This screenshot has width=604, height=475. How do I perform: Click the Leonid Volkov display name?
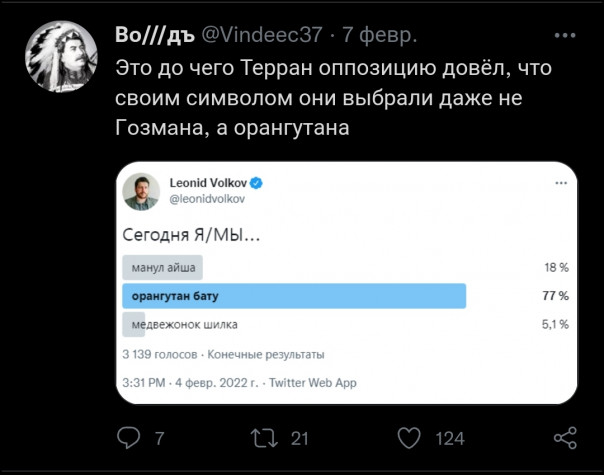coord(207,183)
